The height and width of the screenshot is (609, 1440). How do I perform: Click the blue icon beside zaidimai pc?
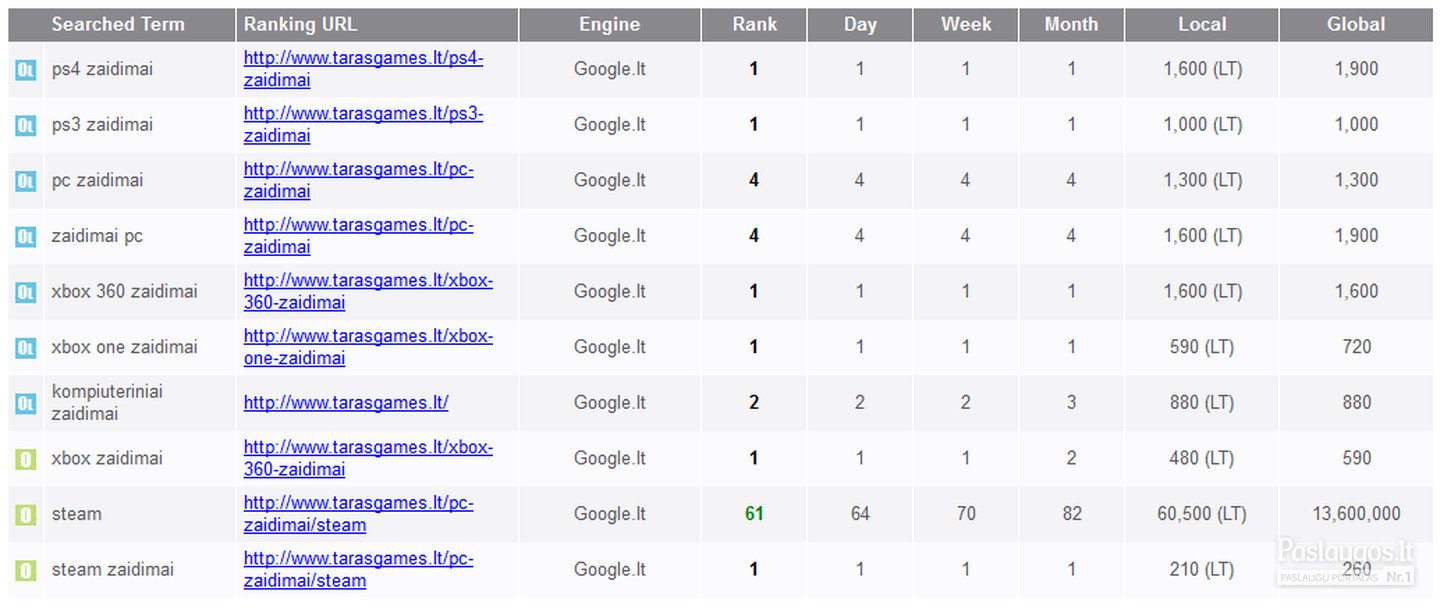tap(25, 237)
